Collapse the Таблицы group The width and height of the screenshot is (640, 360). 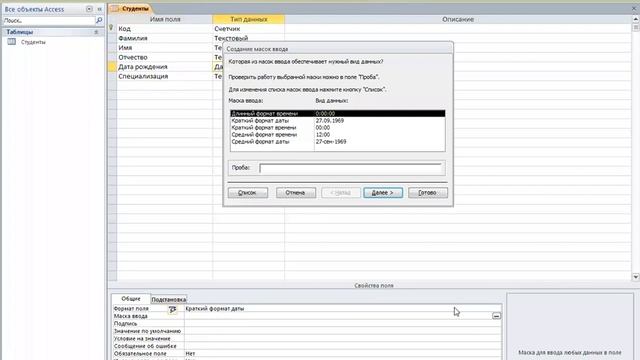coord(96,32)
